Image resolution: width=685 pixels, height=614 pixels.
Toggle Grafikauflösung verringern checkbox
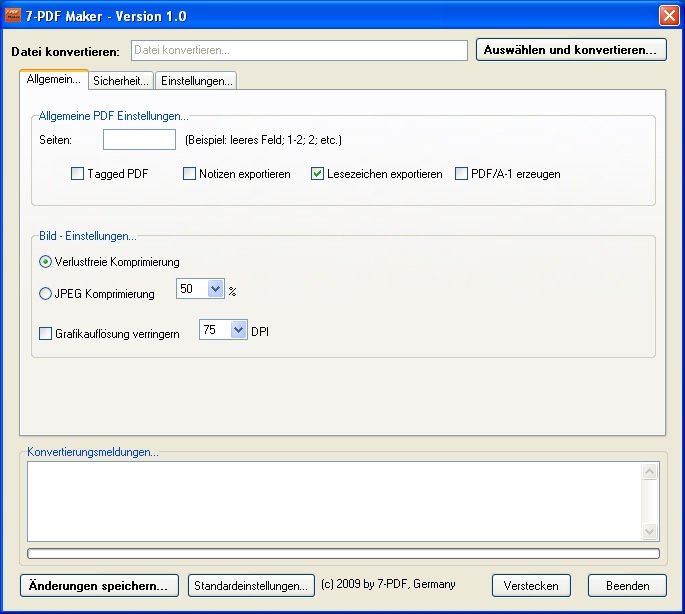click(x=46, y=334)
